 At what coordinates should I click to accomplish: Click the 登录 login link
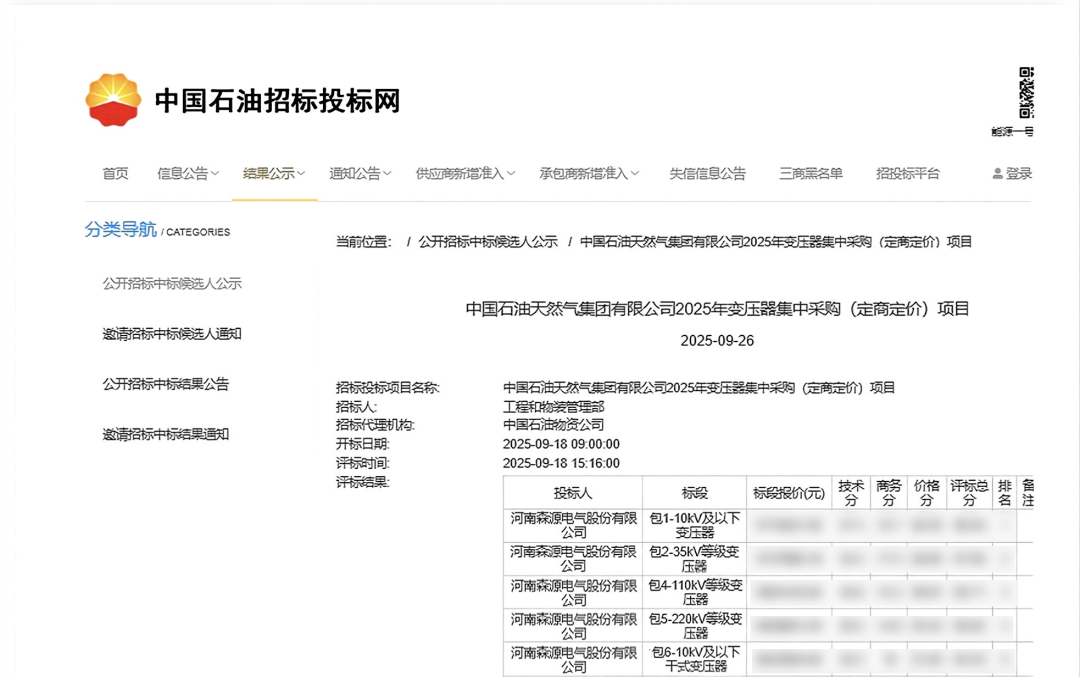tap(1019, 174)
